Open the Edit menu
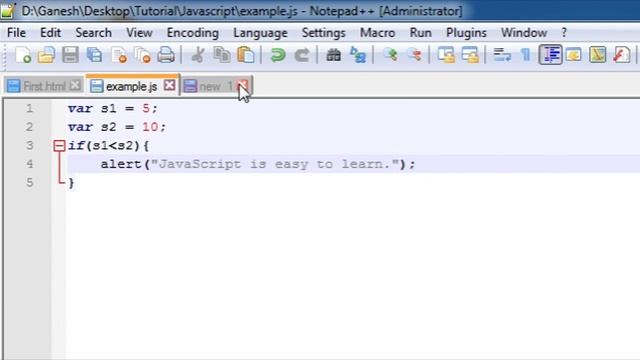This screenshot has width=640, height=360. tap(50, 33)
